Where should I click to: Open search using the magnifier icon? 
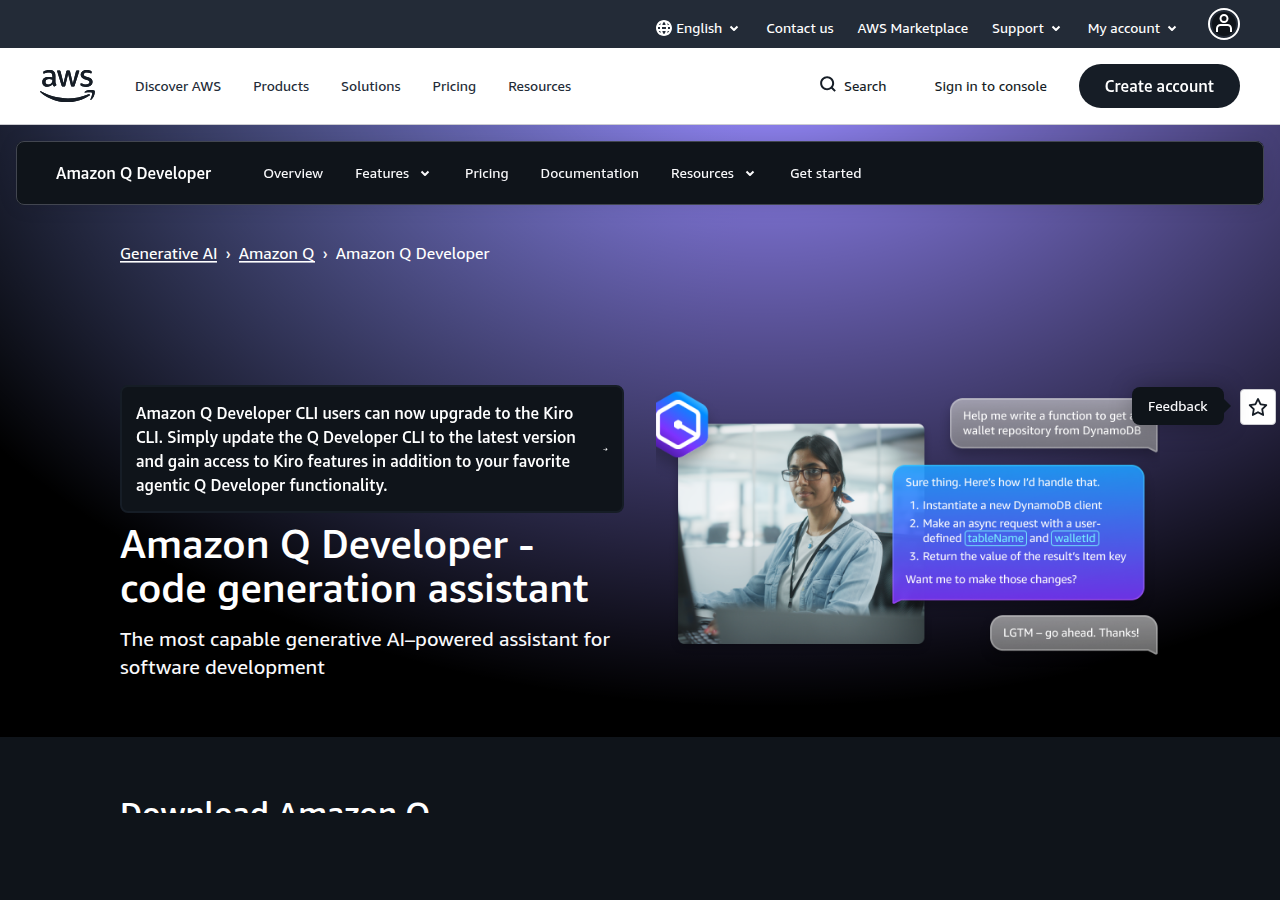pos(826,85)
